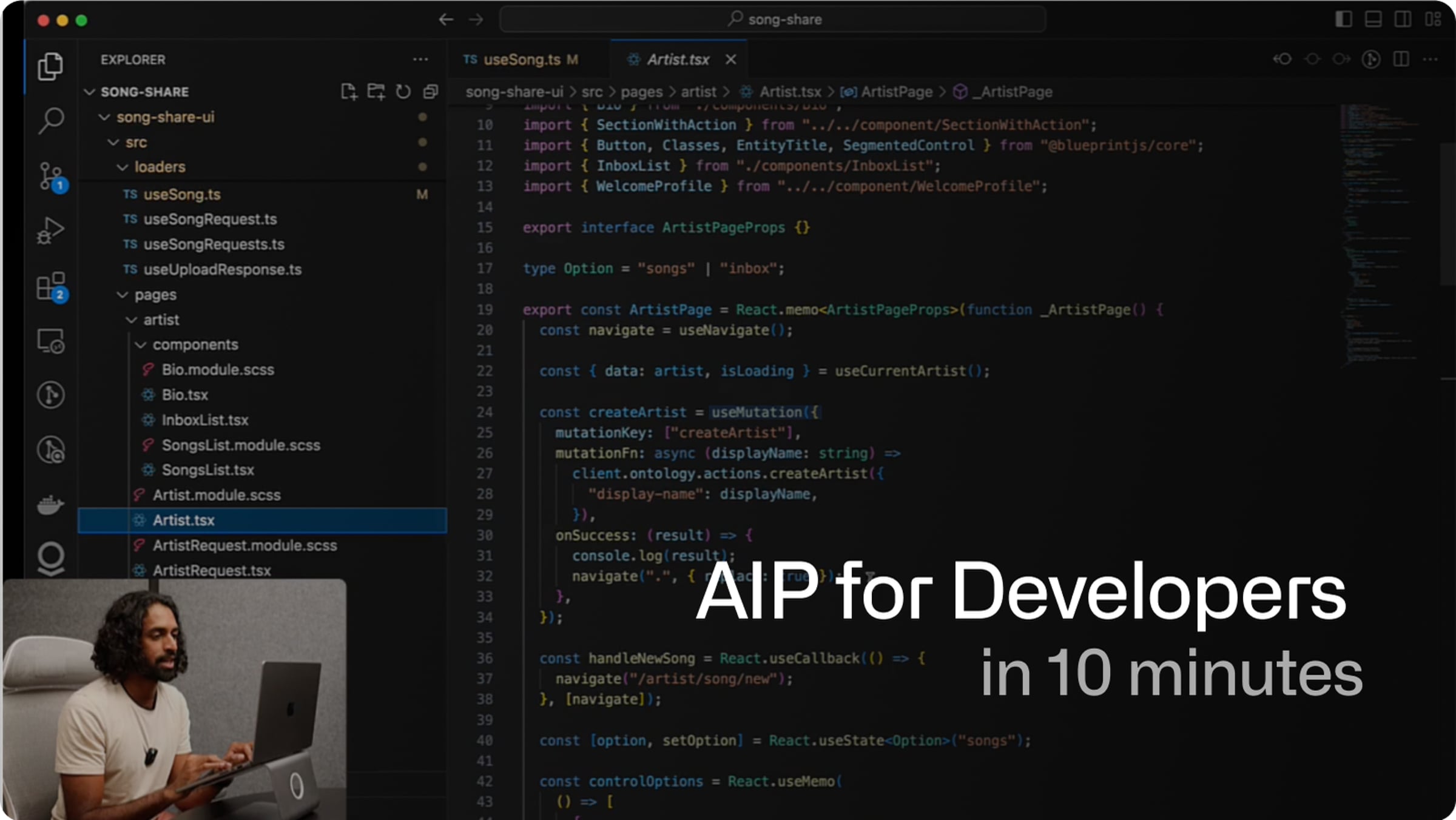Collapse the SONG-SHARE root section

[90, 92]
